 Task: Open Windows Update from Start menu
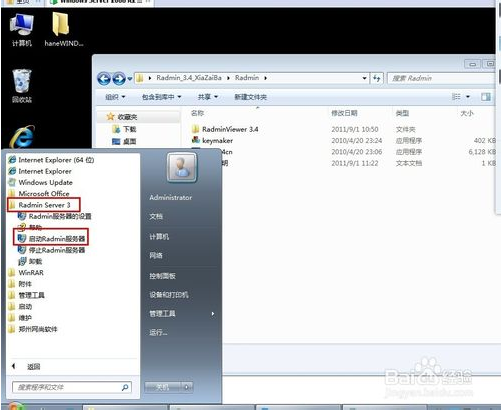click(41, 182)
